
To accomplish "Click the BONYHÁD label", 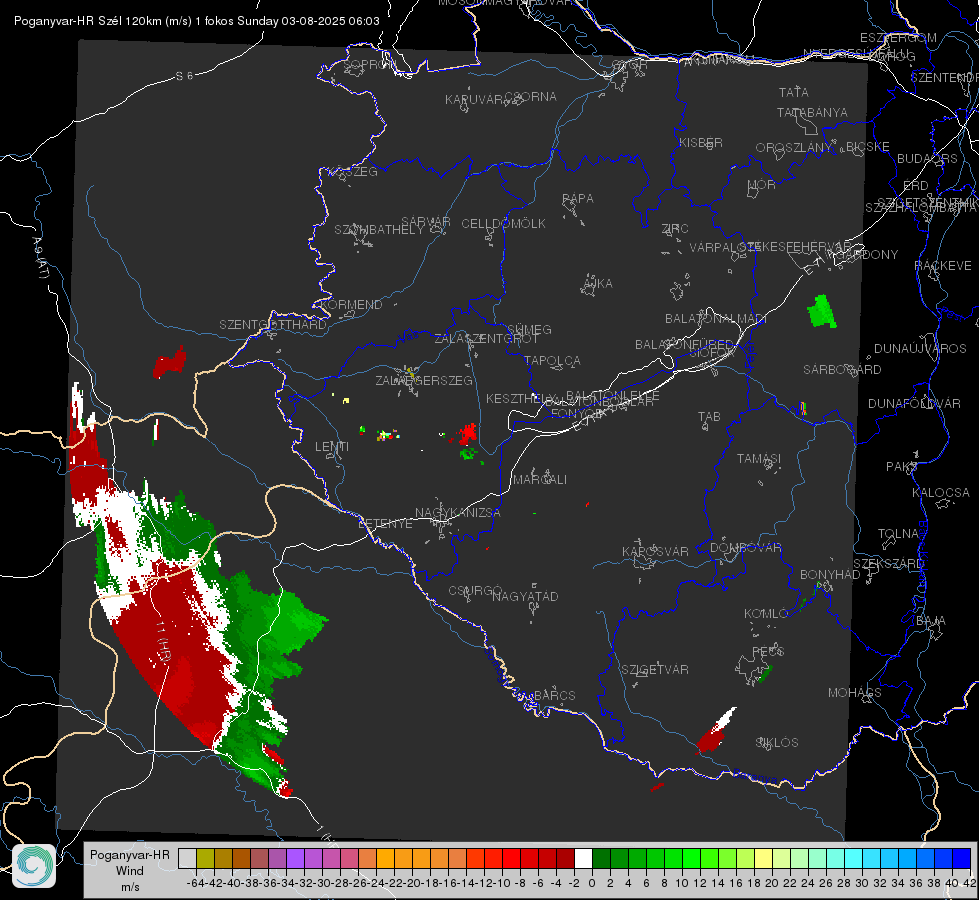I will tap(830, 574).
